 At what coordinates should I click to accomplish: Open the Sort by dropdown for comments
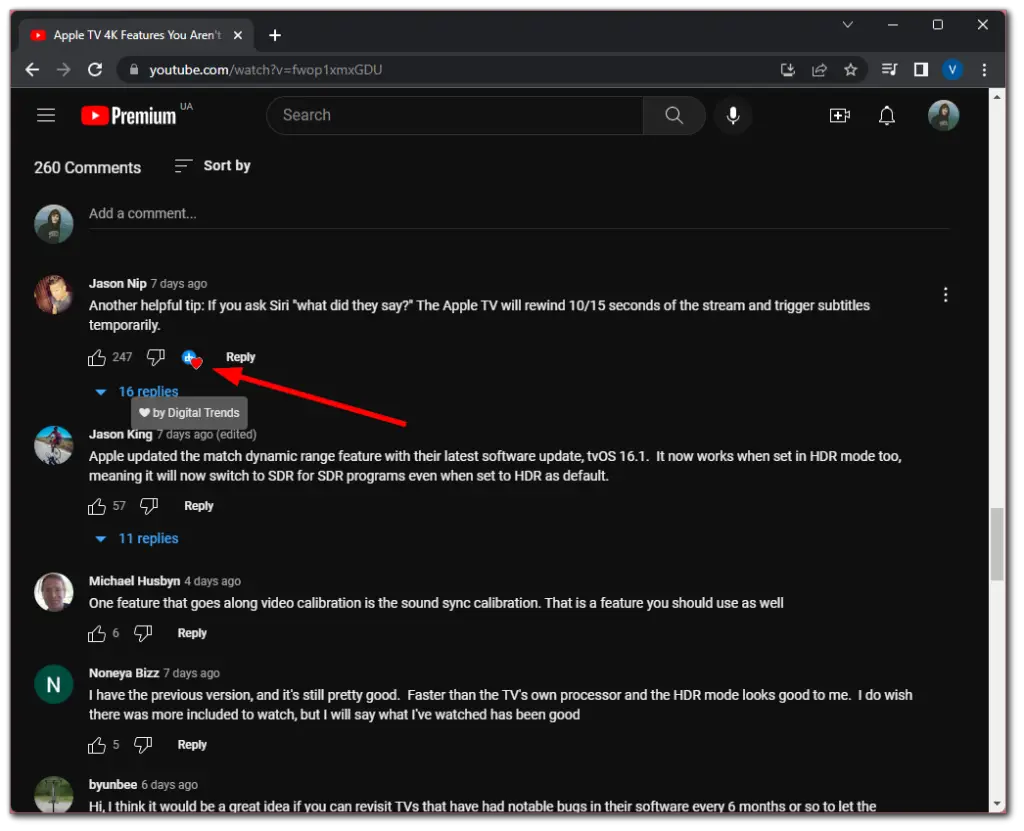(x=211, y=165)
